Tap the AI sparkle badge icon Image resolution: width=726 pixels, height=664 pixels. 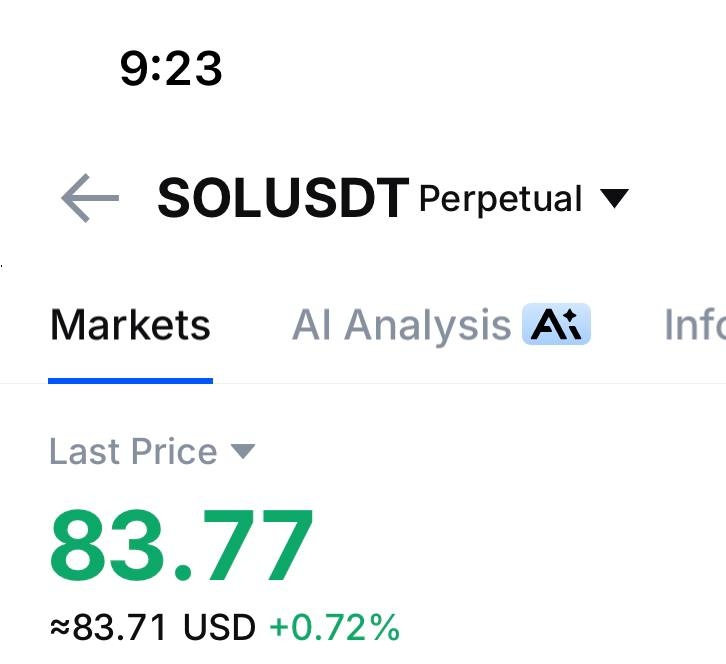556,325
